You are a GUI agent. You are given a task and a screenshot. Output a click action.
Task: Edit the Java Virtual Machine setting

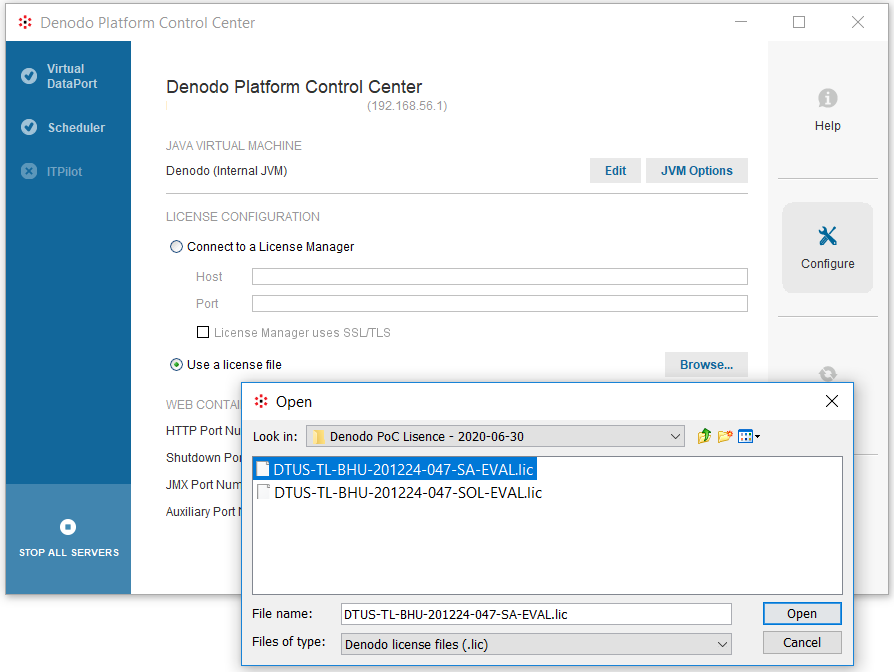pyautogui.click(x=615, y=170)
